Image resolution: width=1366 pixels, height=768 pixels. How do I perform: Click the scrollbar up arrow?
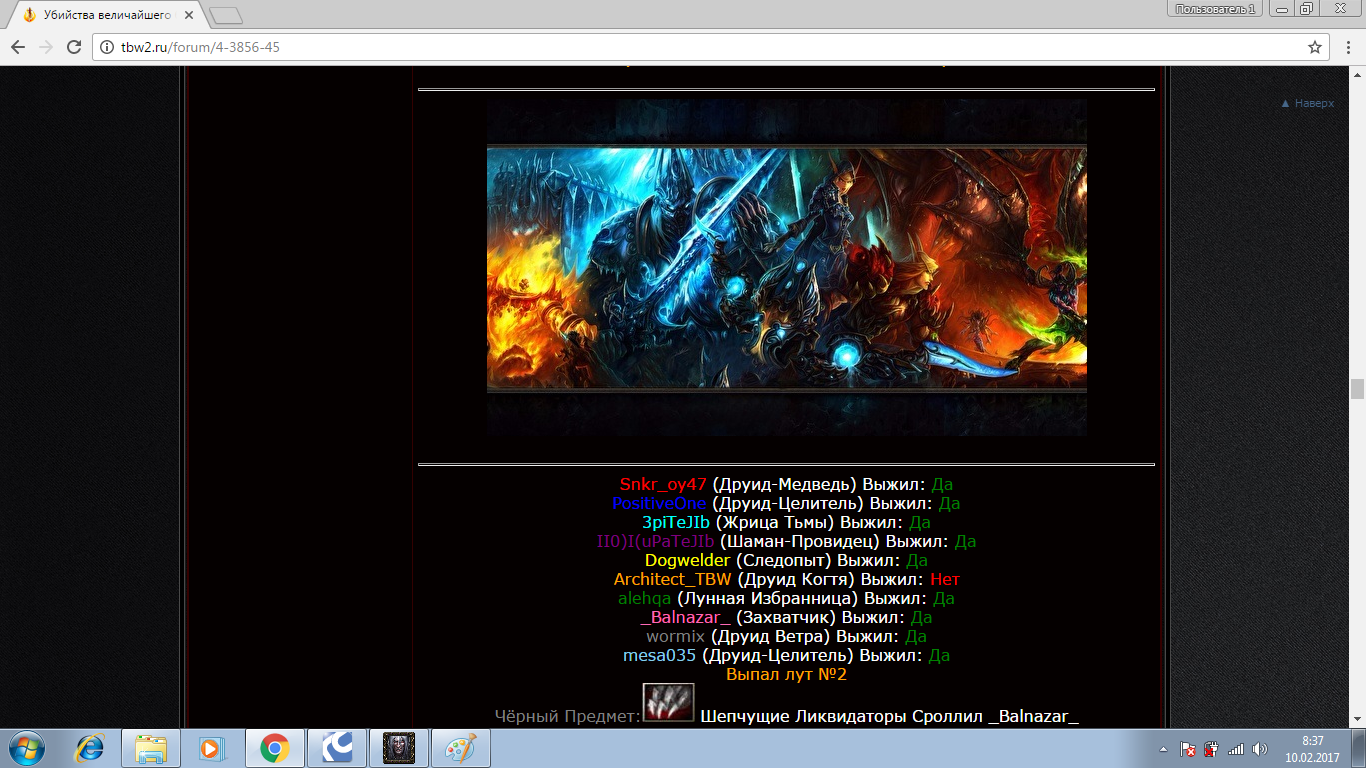[1357, 74]
